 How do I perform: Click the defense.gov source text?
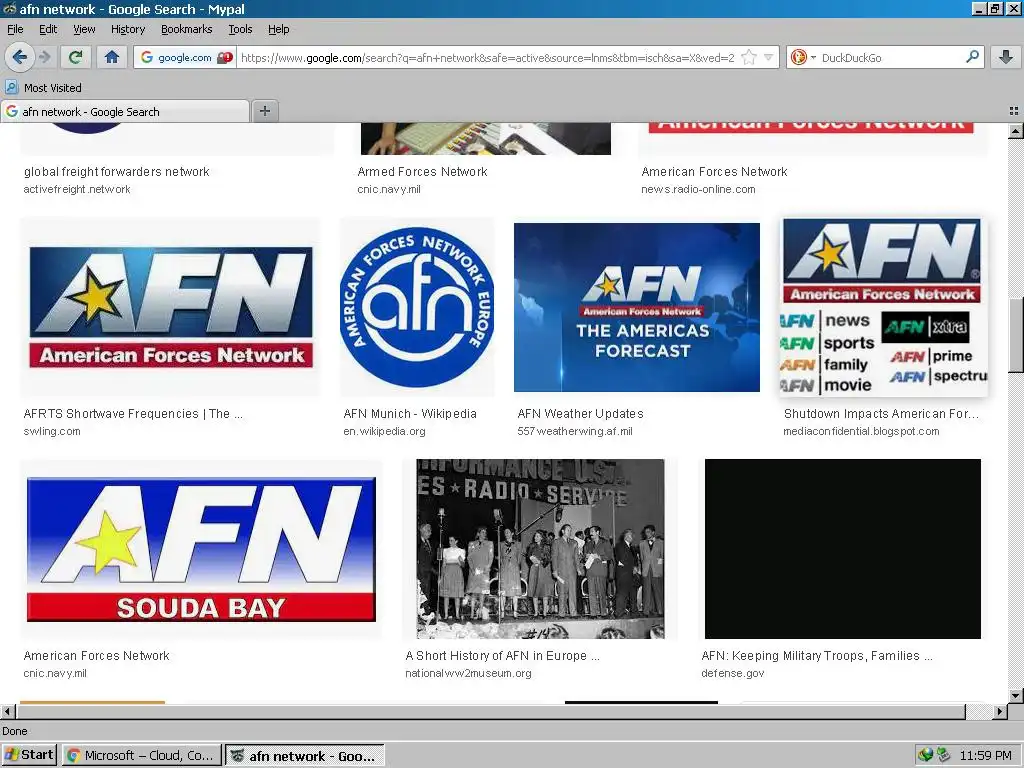coord(733,673)
